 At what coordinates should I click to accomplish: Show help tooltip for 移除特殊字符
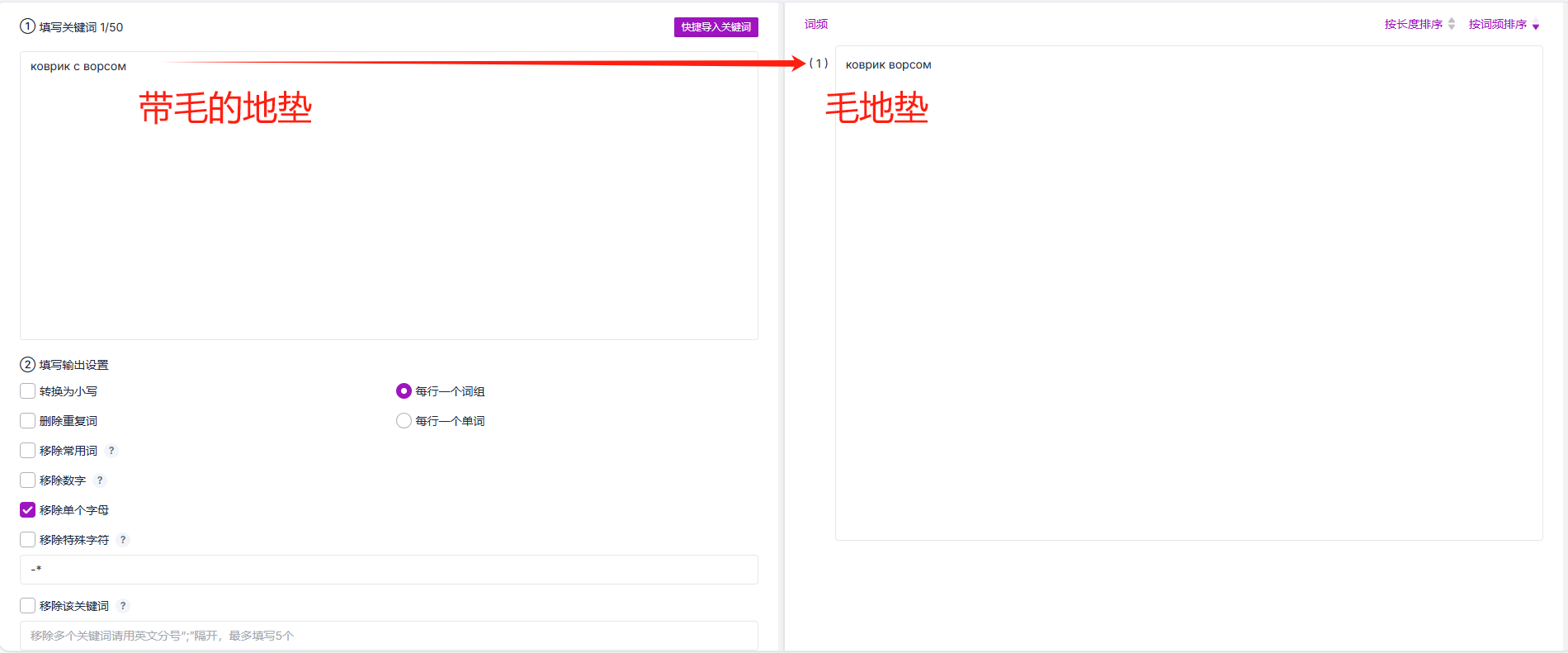click(x=123, y=540)
